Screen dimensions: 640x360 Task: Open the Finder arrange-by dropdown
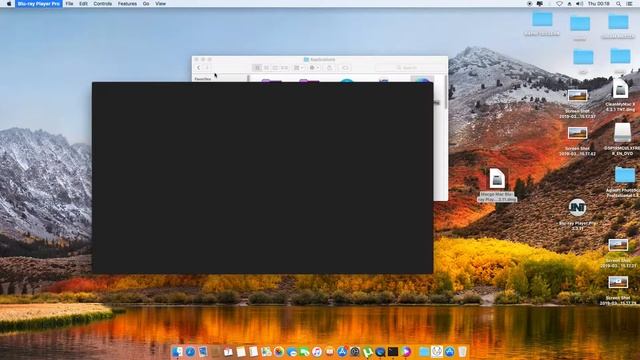click(299, 68)
